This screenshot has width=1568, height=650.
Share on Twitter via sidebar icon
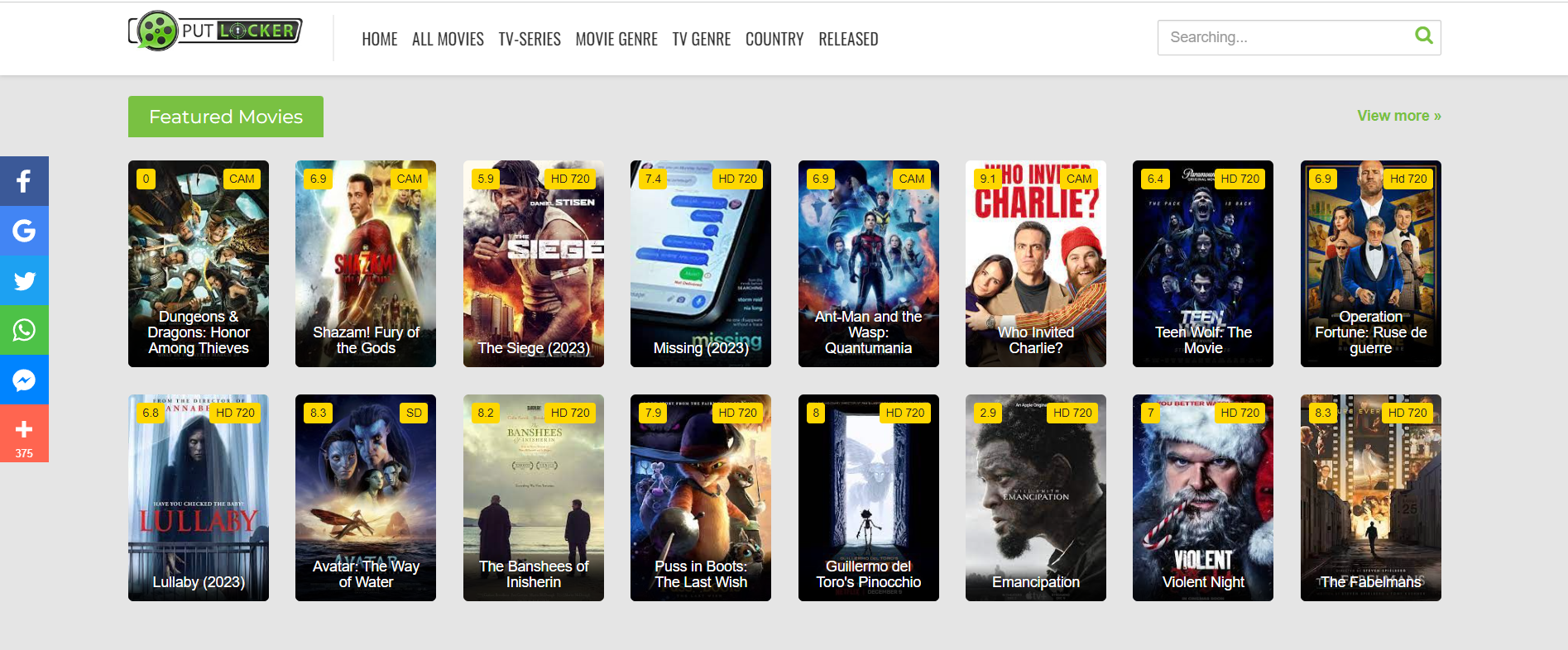[24, 280]
